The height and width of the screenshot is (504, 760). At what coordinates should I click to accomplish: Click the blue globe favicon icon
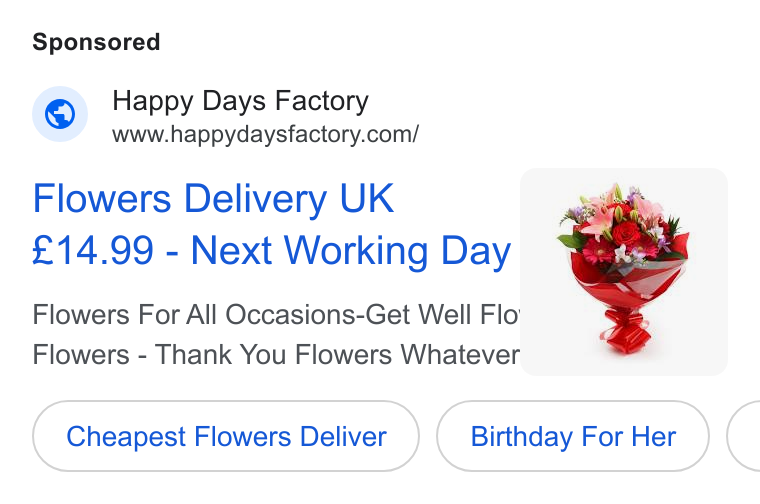60,114
